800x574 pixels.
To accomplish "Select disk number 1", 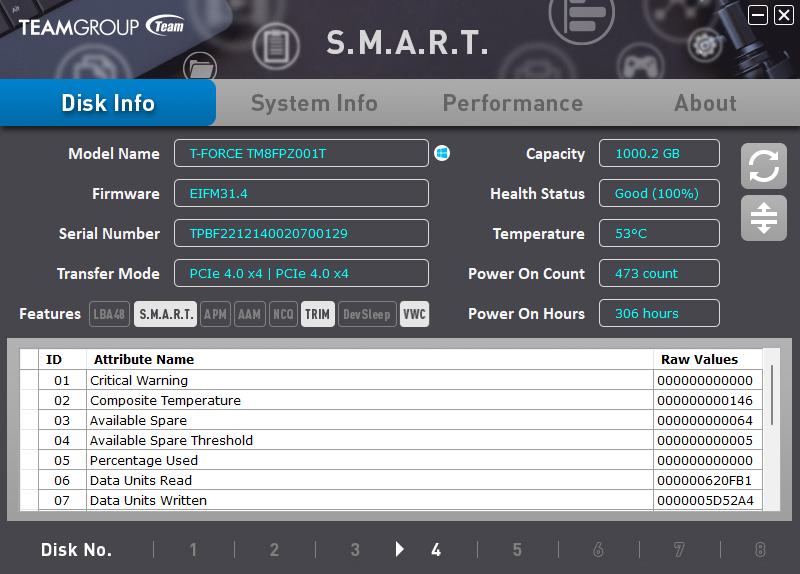I will point(193,549).
